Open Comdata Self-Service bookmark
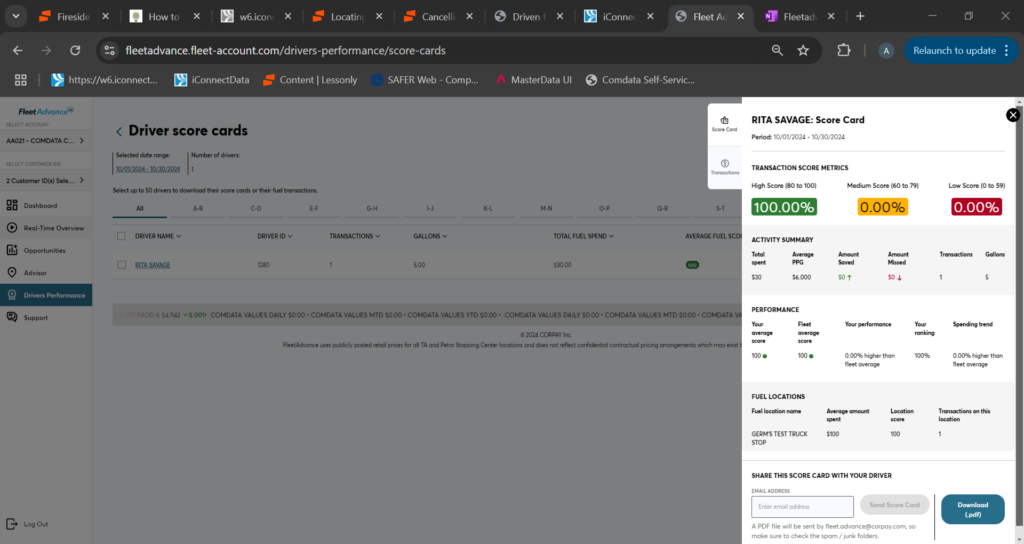The width and height of the screenshot is (1024, 544). click(x=640, y=80)
